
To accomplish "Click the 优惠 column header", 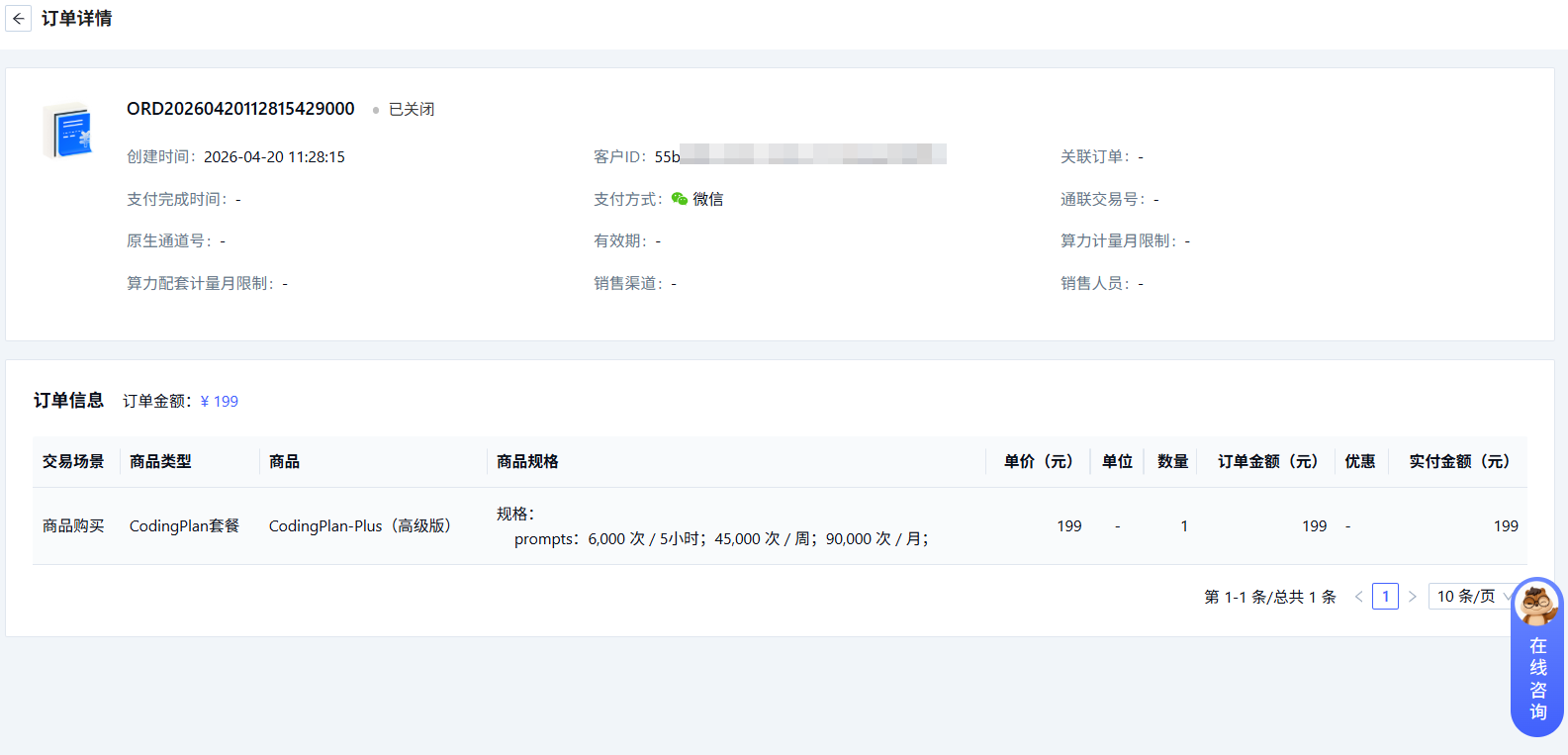I will 1359,461.
